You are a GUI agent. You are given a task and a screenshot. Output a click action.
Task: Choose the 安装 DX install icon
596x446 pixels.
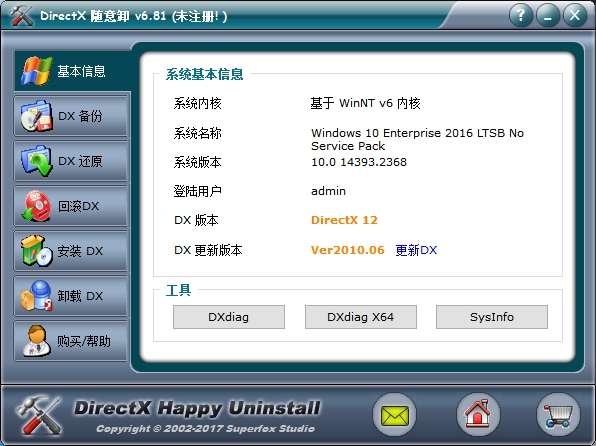36,251
